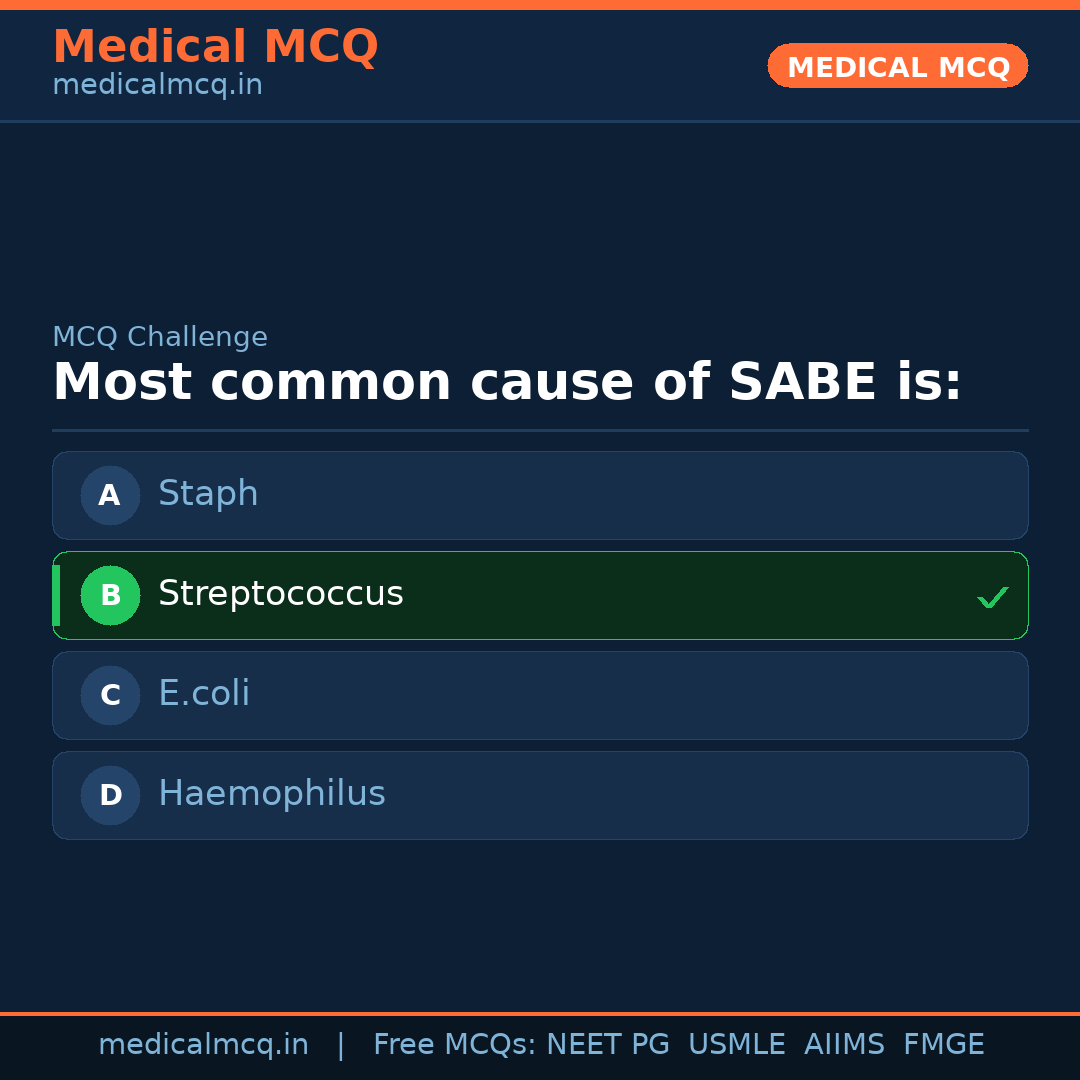Click the FMGE footer label

pyautogui.click(x=943, y=1045)
